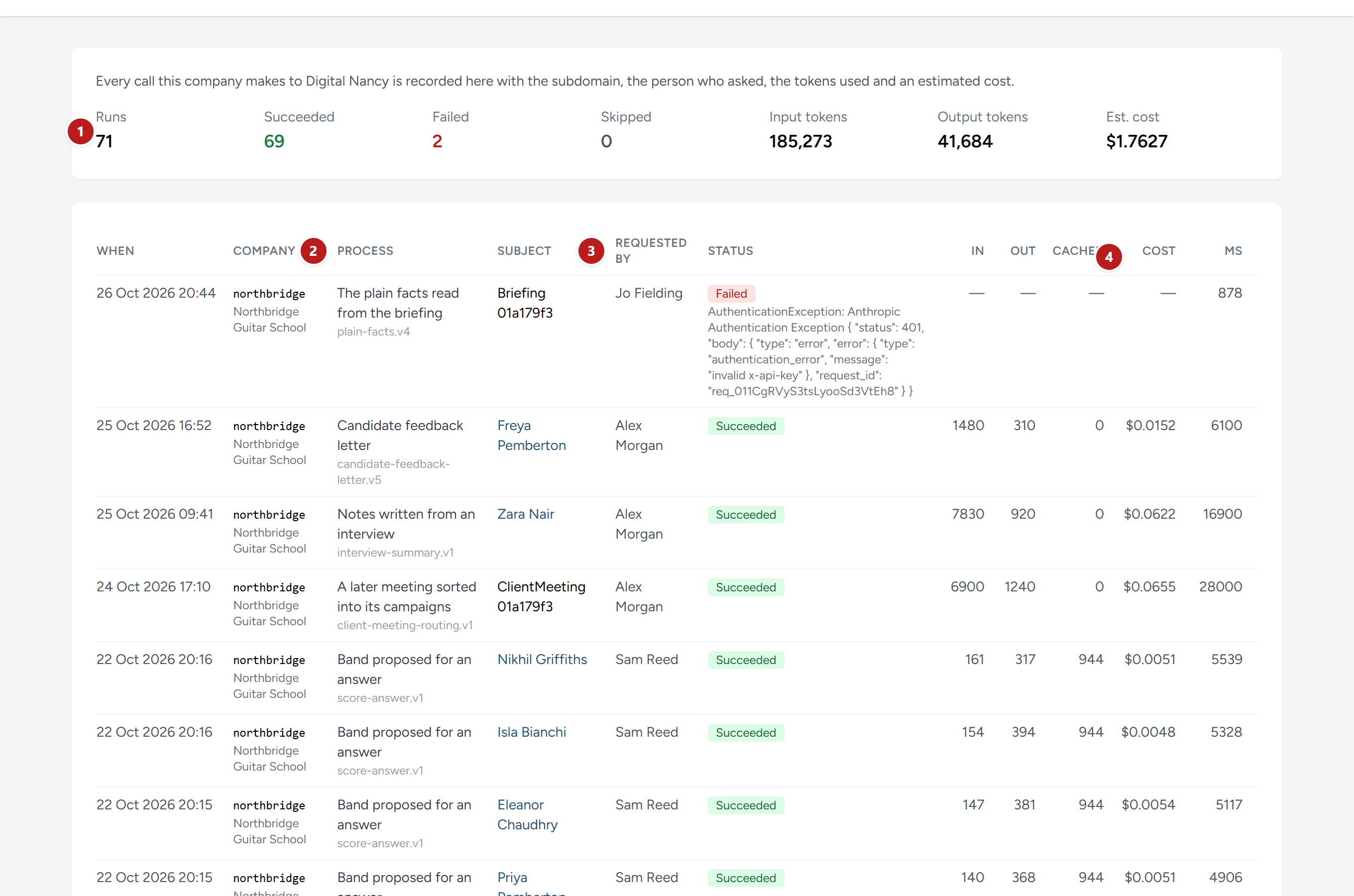The width and height of the screenshot is (1354, 896).
Task: Select Input tokens value 185,273
Action: pos(800,141)
